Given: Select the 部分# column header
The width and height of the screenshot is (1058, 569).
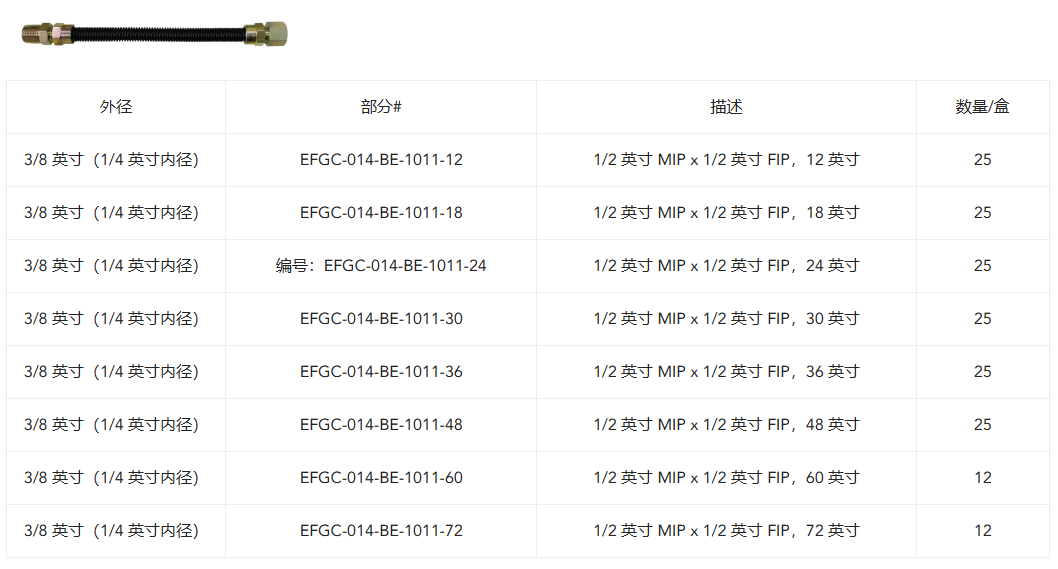Looking at the screenshot, I should point(381,107).
